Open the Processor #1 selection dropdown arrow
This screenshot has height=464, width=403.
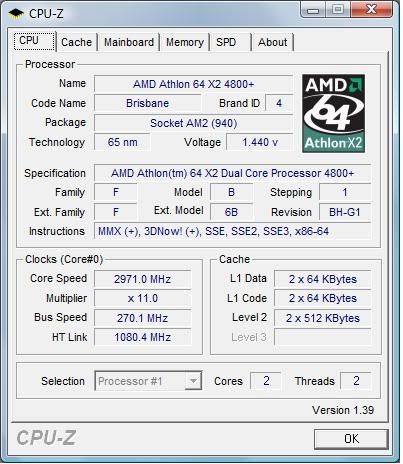(x=193, y=380)
